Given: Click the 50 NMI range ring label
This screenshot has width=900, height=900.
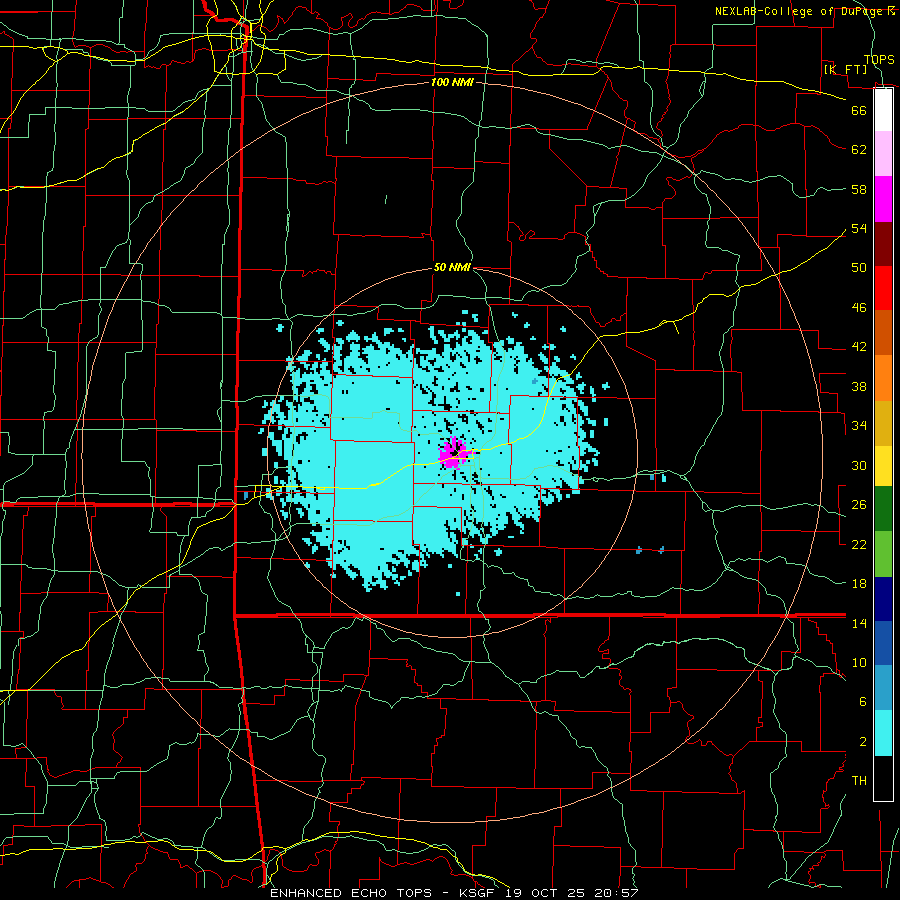Looking at the screenshot, I should 452,267.
